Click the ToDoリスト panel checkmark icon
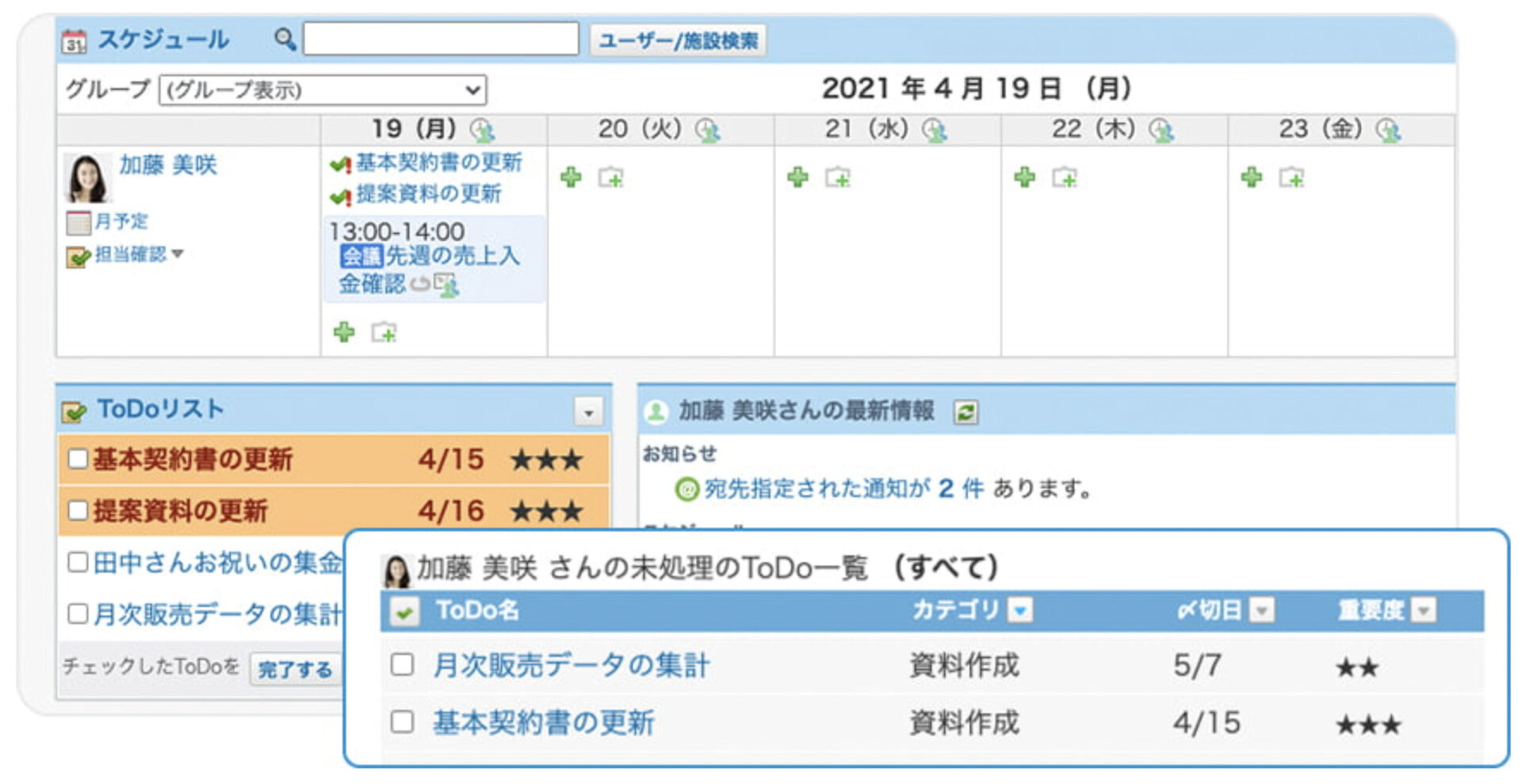This screenshot has width=1522, height=784. pos(71,410)
